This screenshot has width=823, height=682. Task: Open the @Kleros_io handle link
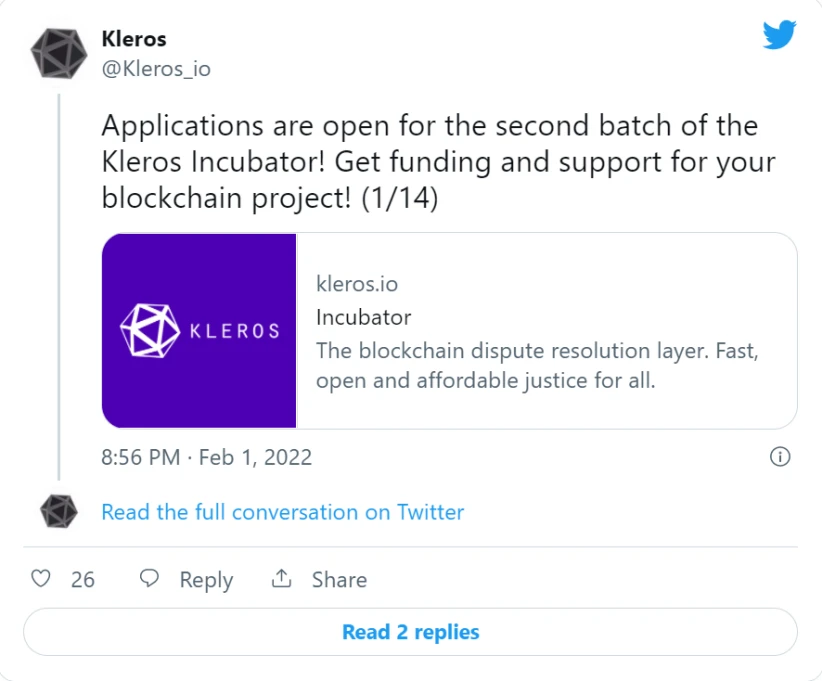(x=156, y=69)
